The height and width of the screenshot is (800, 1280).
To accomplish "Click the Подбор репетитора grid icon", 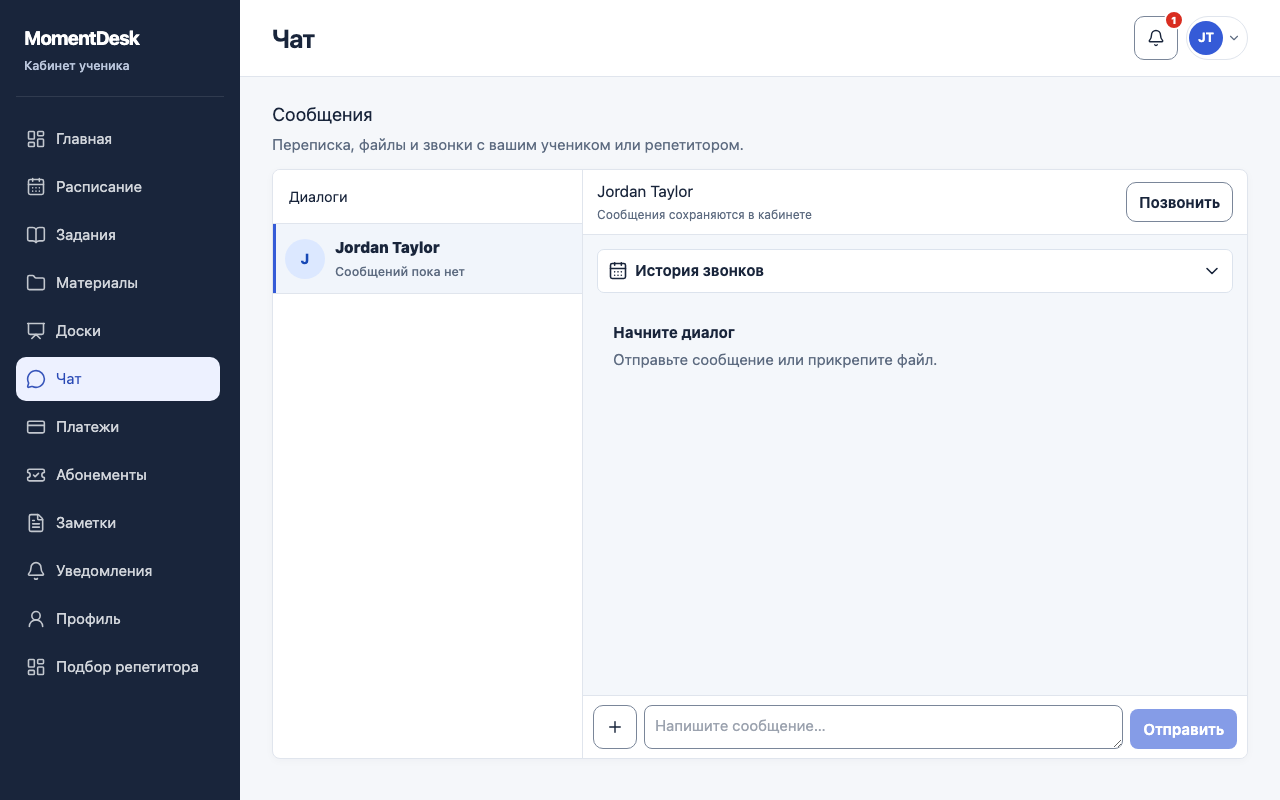I will pyautogui.click(x=36, y=667).
